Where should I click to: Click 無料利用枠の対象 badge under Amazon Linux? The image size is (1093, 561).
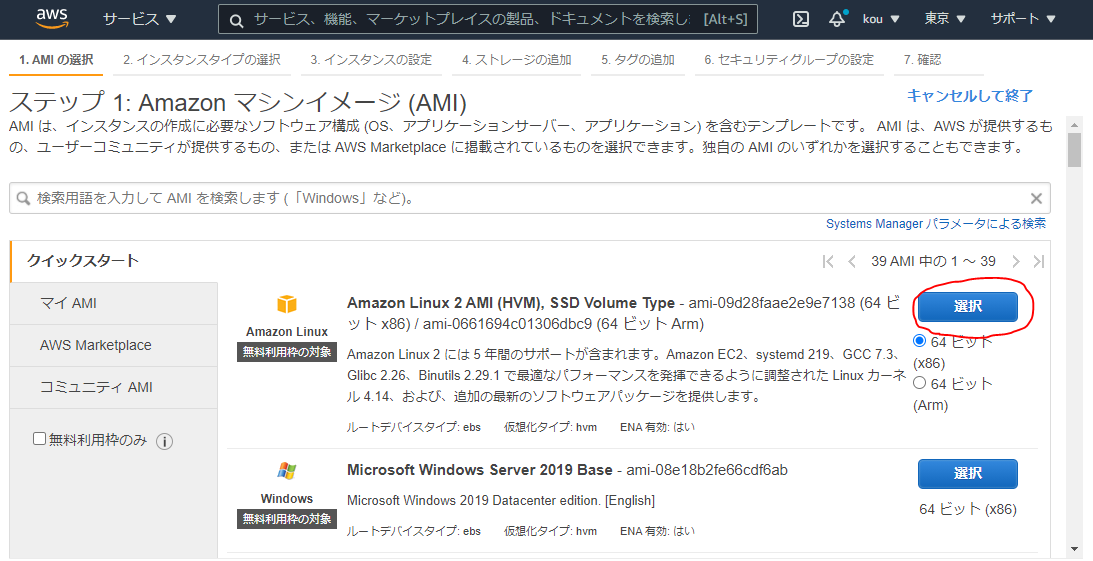click(x=287, y=352)
